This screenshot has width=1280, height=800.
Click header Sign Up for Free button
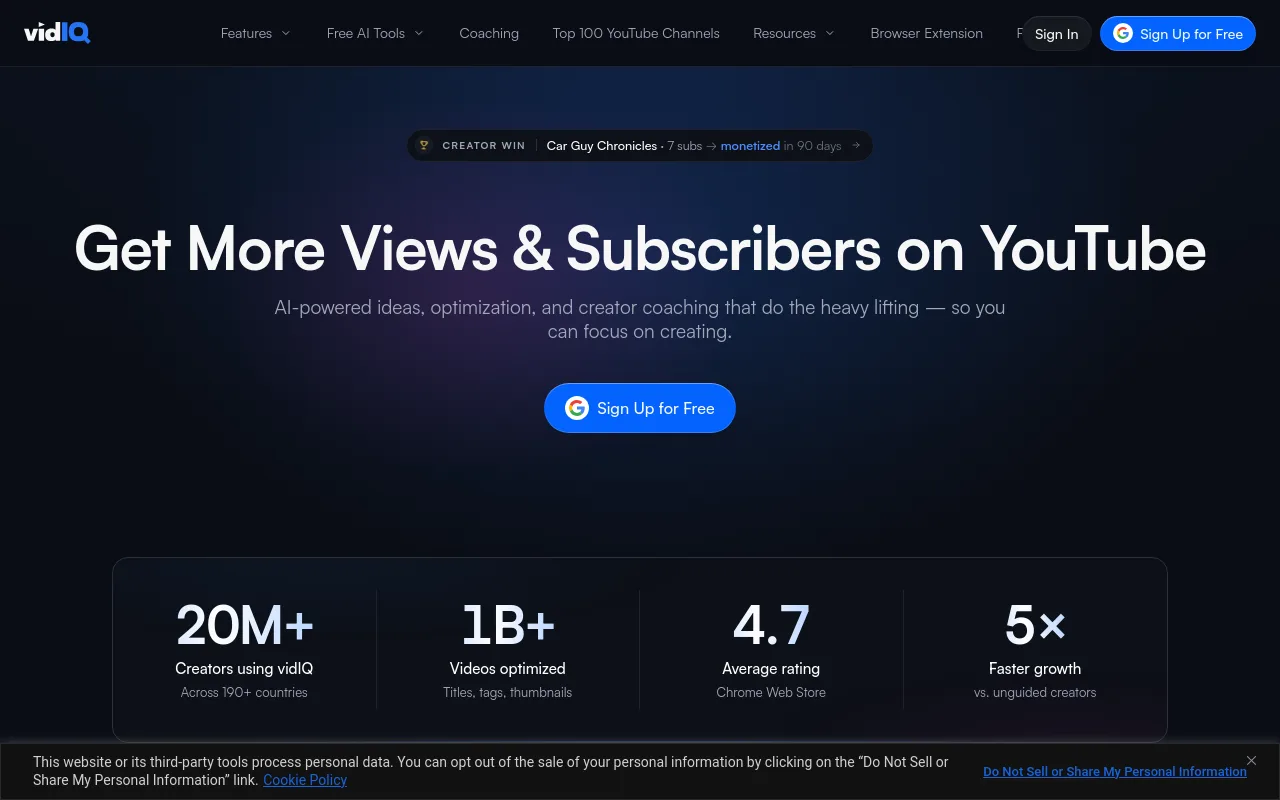pos(1178,34)
